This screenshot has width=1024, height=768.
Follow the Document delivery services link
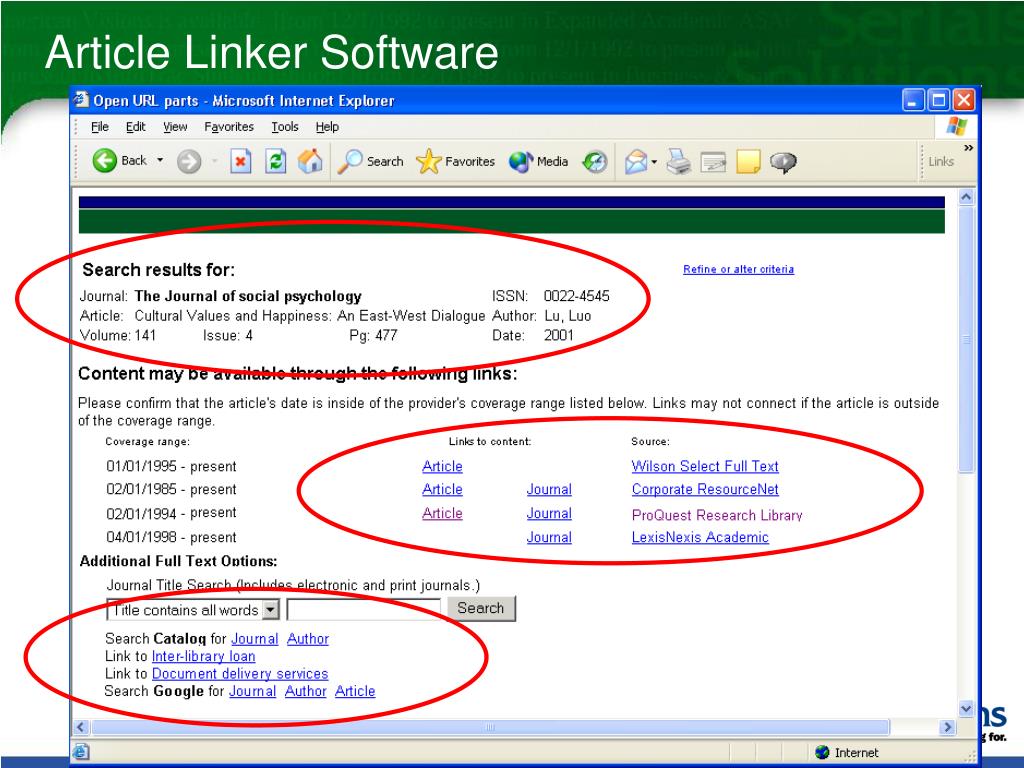click(240, 674)
